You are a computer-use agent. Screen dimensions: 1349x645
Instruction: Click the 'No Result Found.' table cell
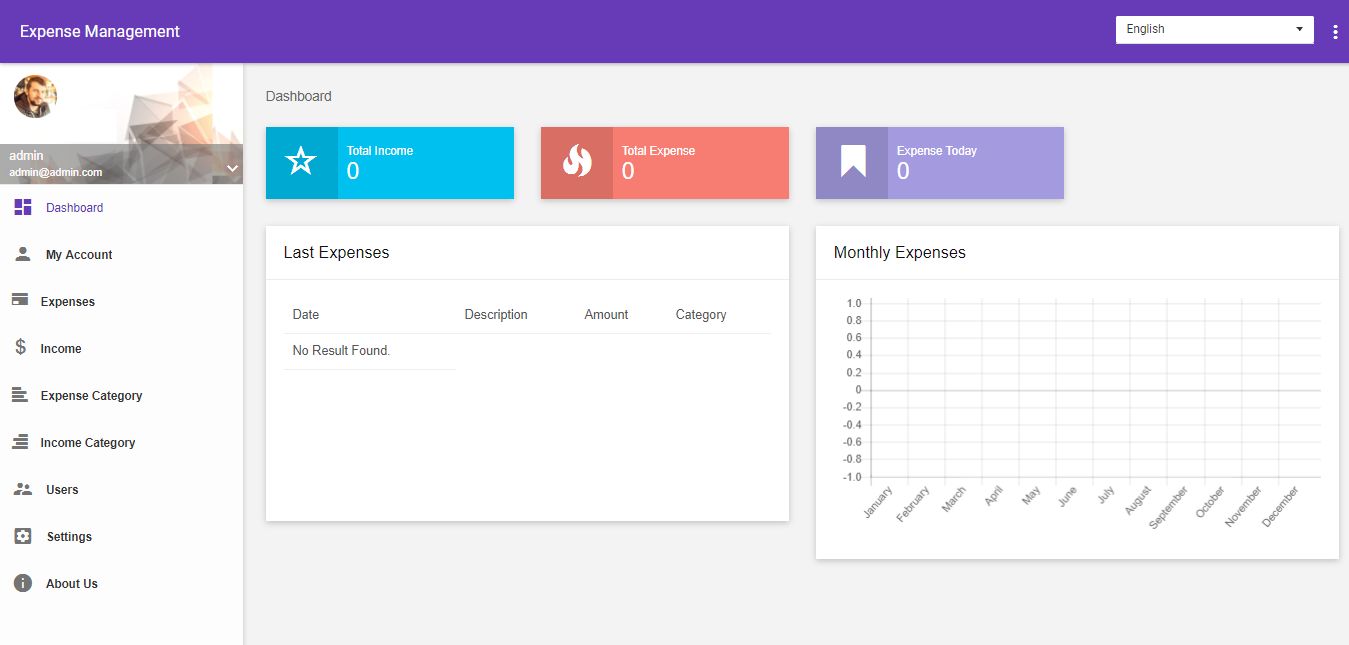[369, 351]
